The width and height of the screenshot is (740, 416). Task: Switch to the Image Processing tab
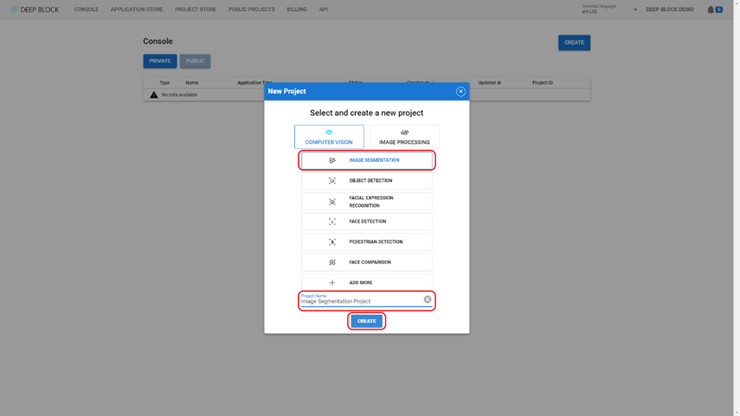click(x=404, y=137)
